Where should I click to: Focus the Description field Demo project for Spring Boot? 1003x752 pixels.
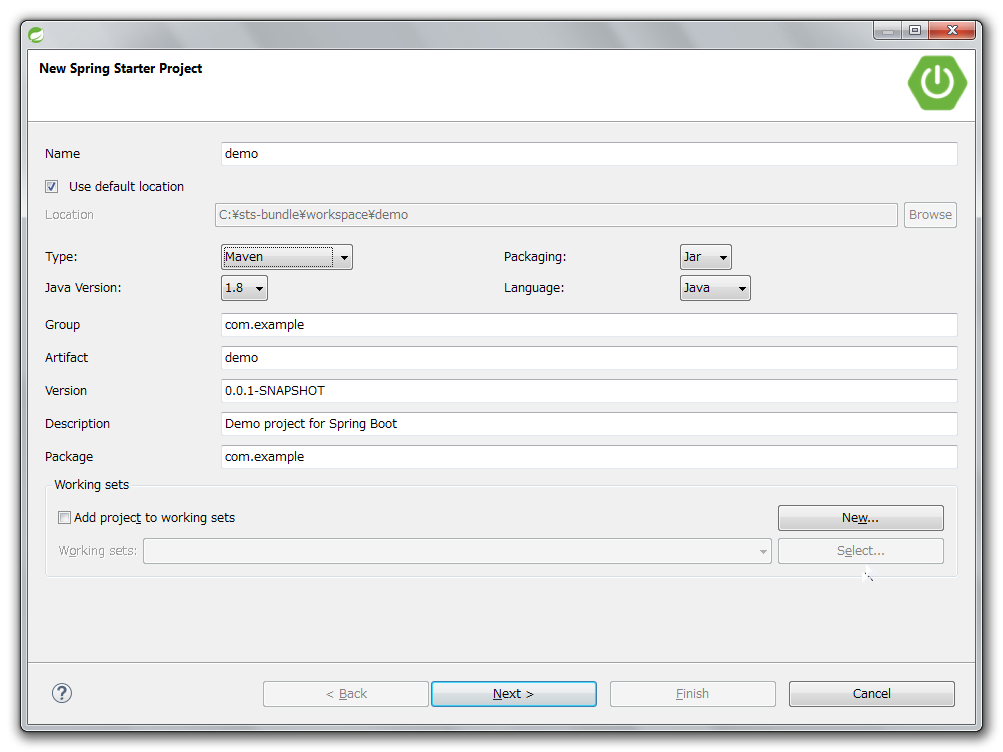click(589, 424)
